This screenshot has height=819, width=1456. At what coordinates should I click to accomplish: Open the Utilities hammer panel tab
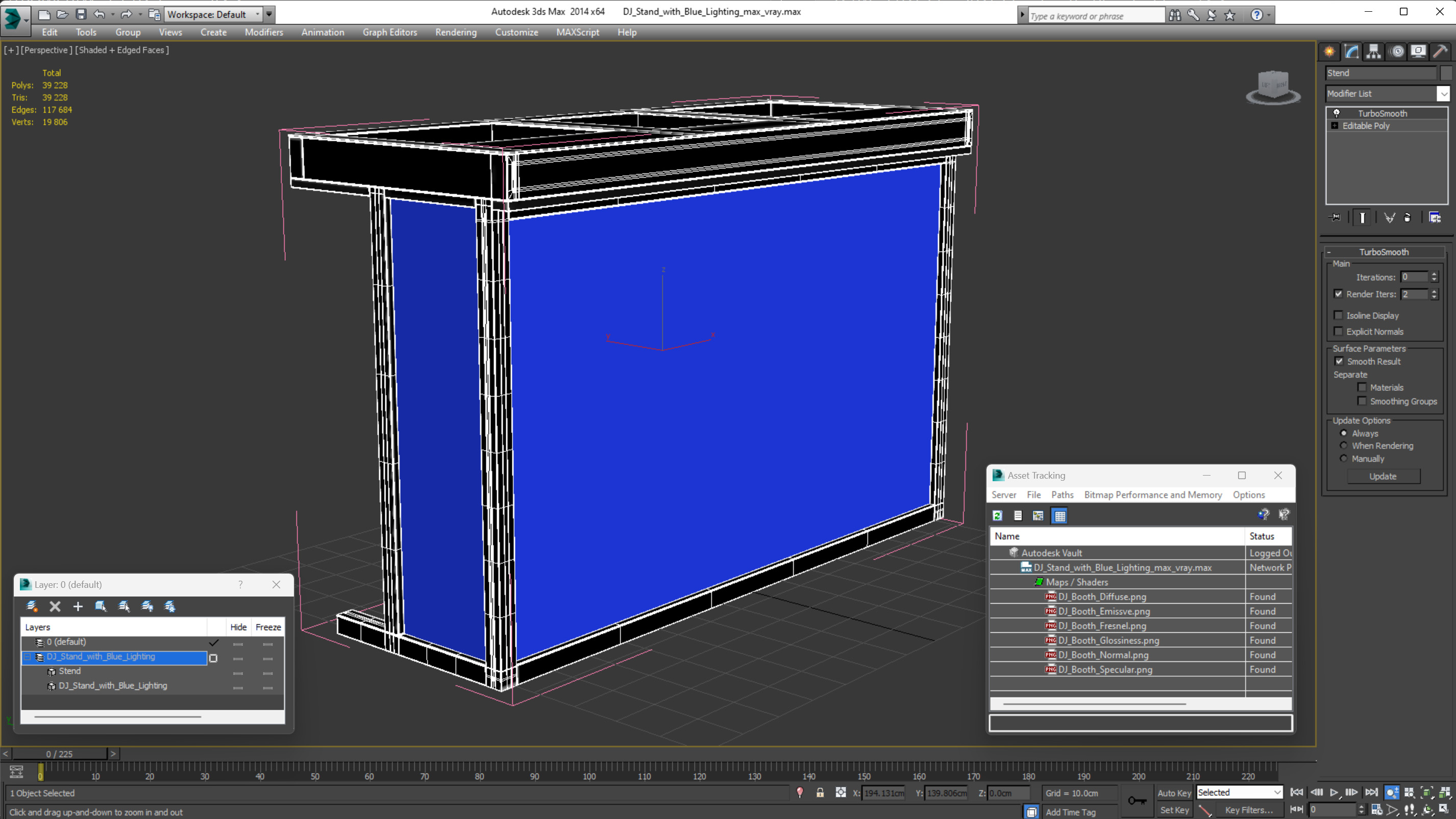click(x=1440, y=52)
